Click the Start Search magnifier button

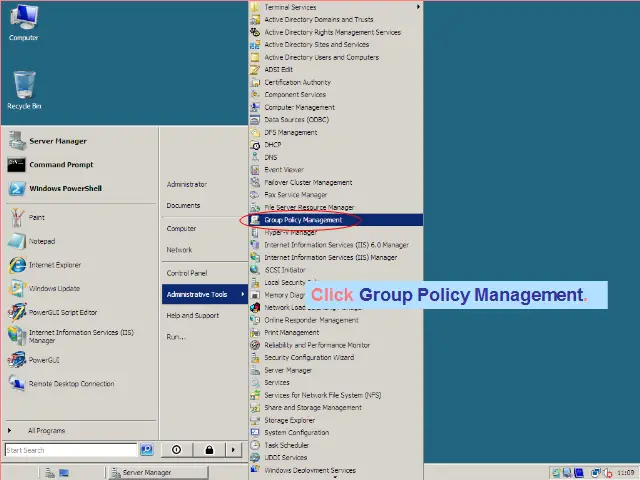pyautogui.click(x=147, y=450)
